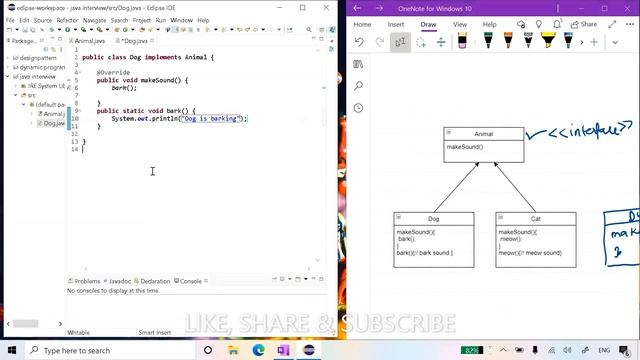Open OneNote View tab
Viewport: 640px width, 360px height.
coord(460,24)
